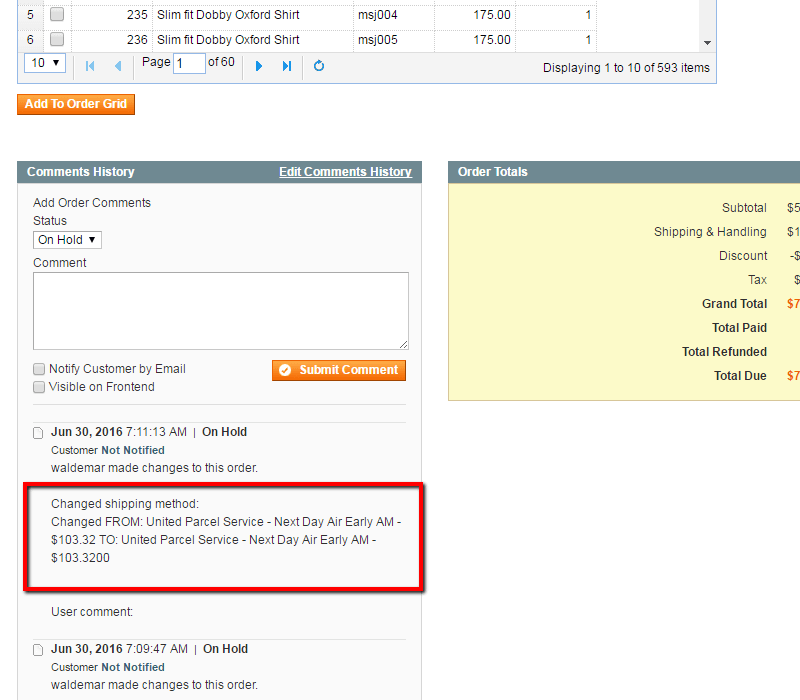Open Edit Comments History link
The height and width of the screenshot is (700, 800).
(345, 172)
